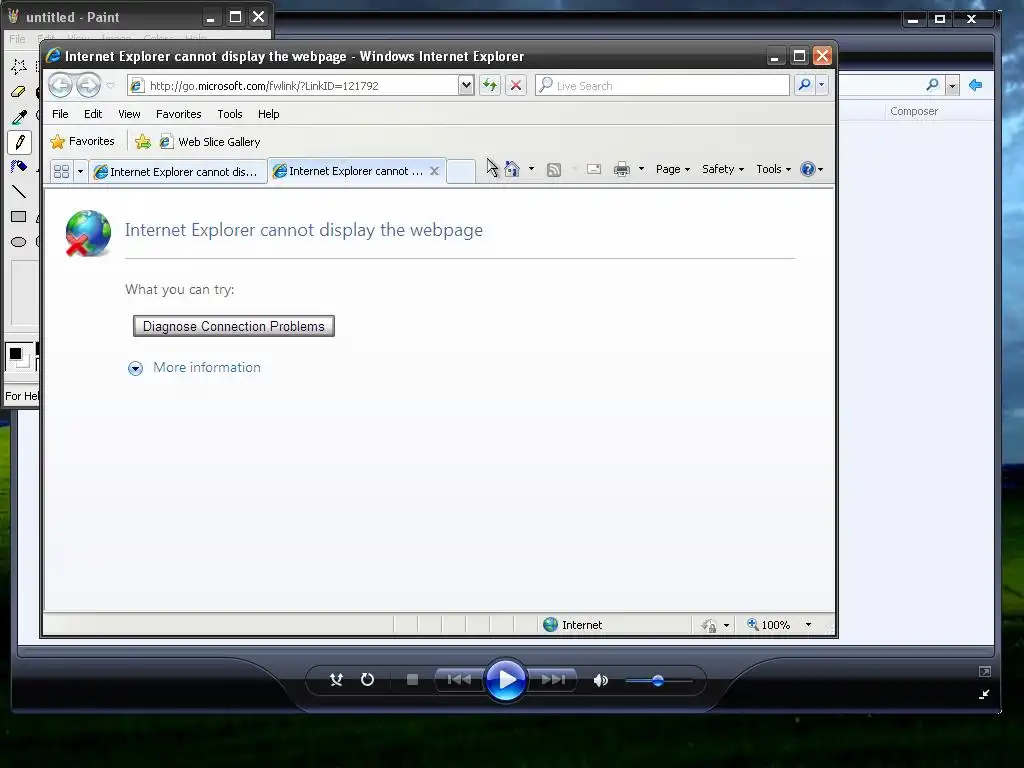This screenshot has width=1024, height=768.
Task: Open Media Player search options dropdown
Action: click(x=953, y=86)
